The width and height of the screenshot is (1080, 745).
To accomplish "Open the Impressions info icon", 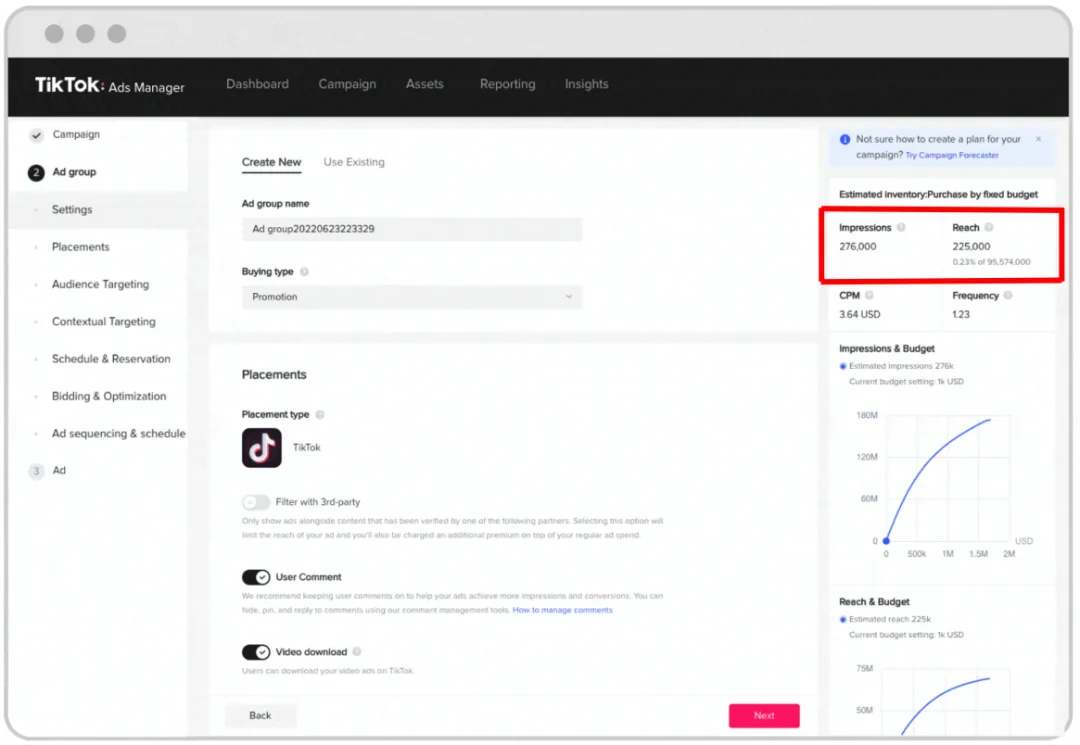I will tap(901, 227).
